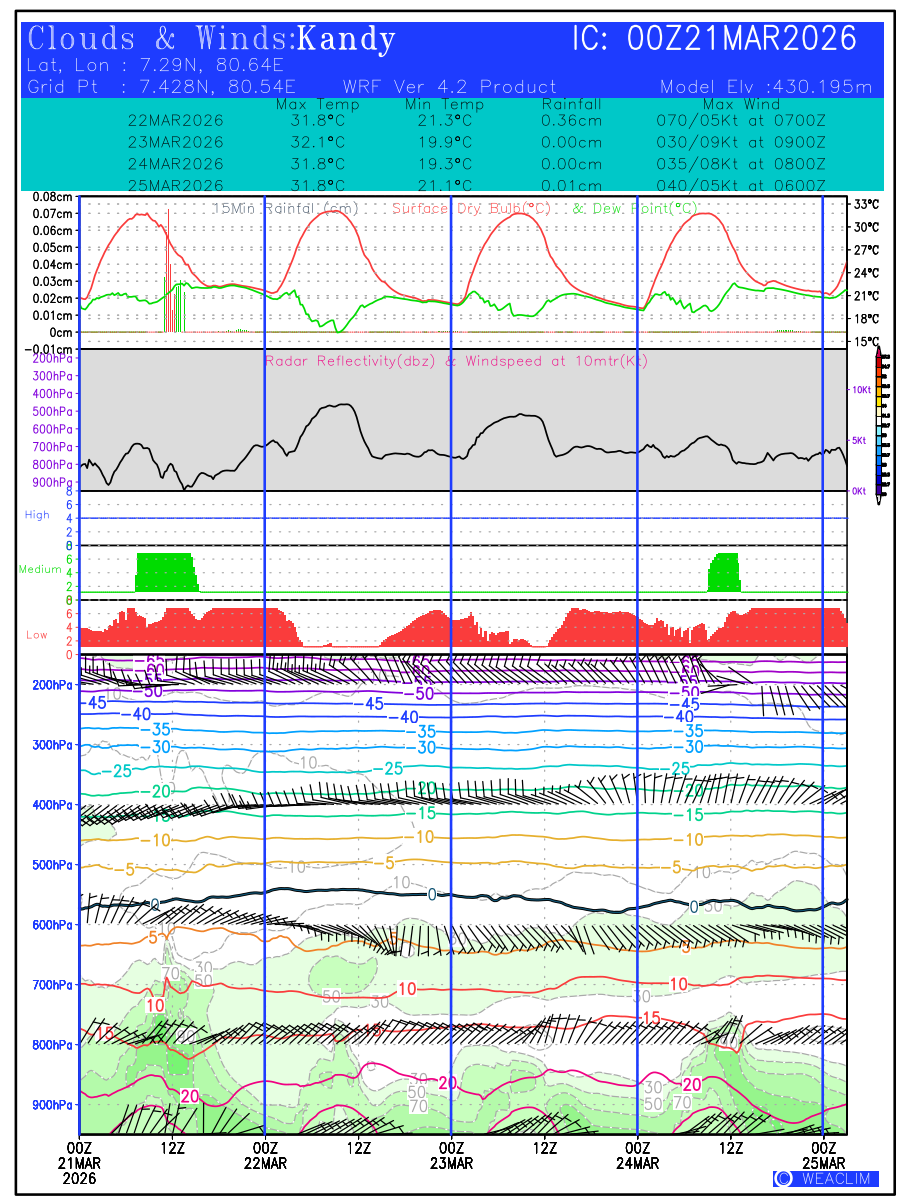
Task: Select the 23MAR2026 forecast row date
Action: click(x=176, y=142)
